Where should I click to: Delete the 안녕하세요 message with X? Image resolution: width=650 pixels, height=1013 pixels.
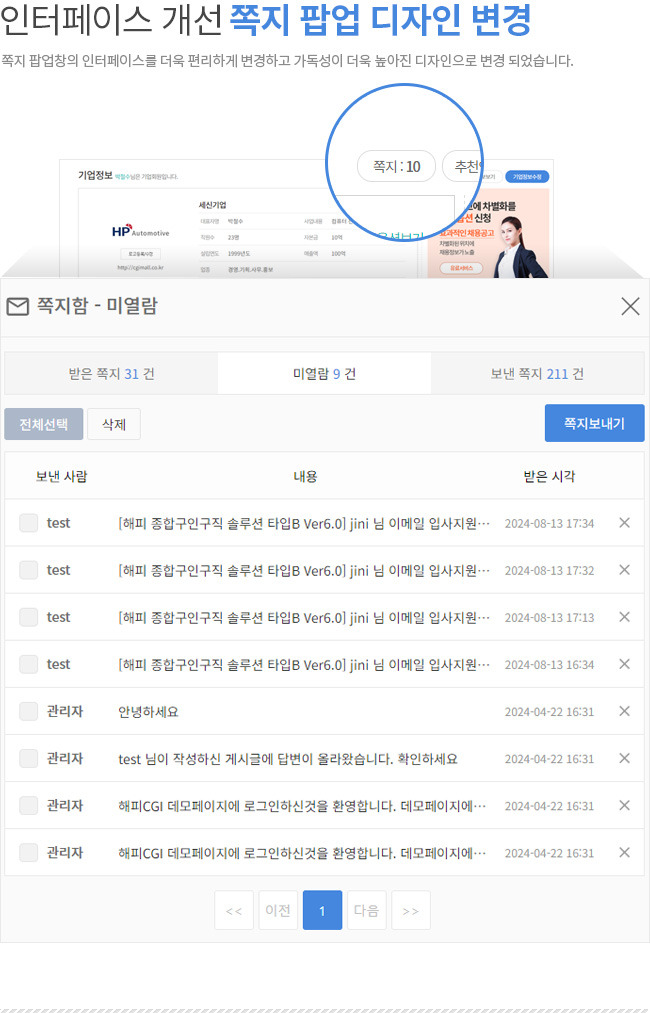point(624,711)
